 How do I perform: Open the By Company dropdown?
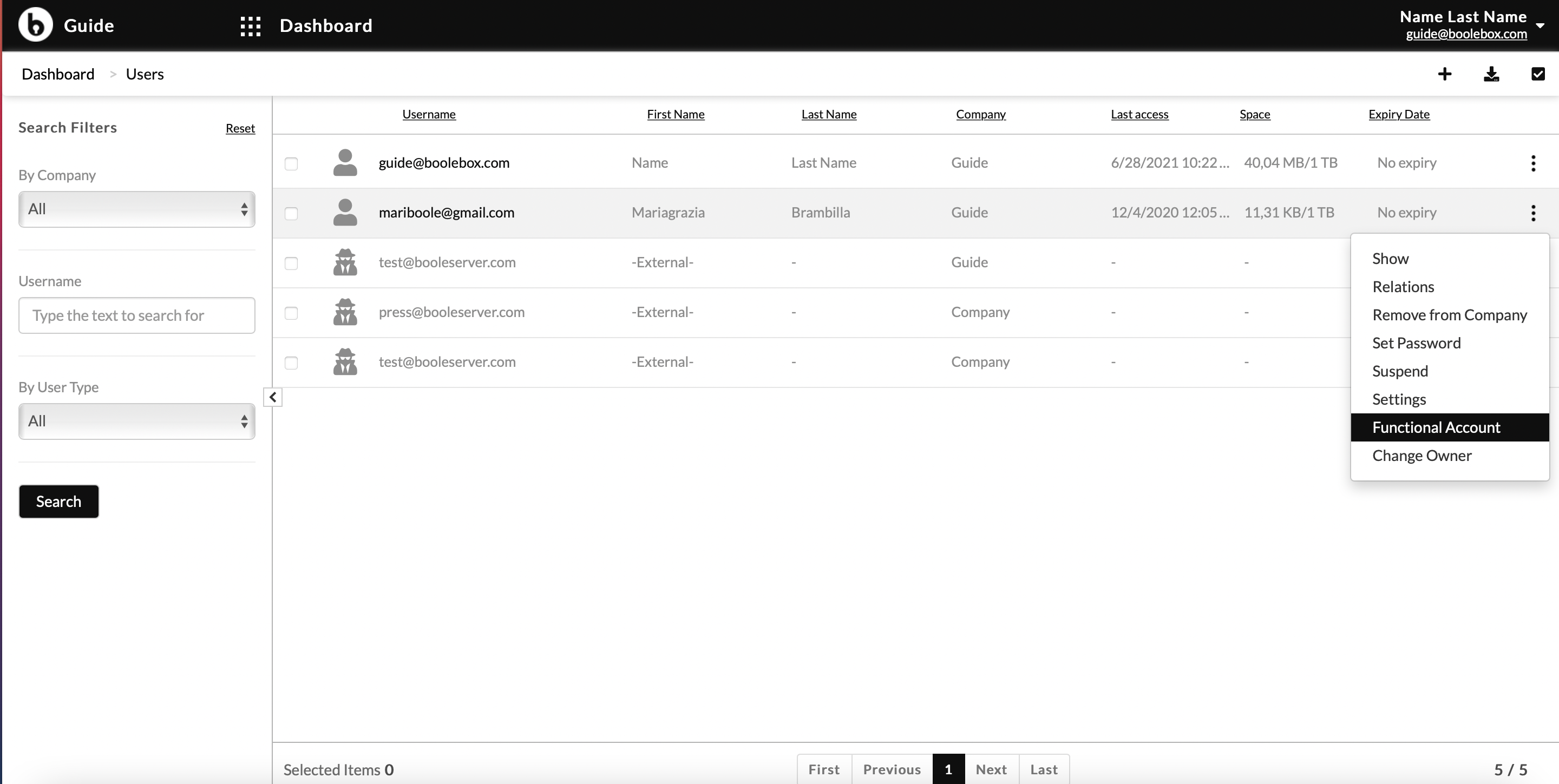click(x=137, y=209)
